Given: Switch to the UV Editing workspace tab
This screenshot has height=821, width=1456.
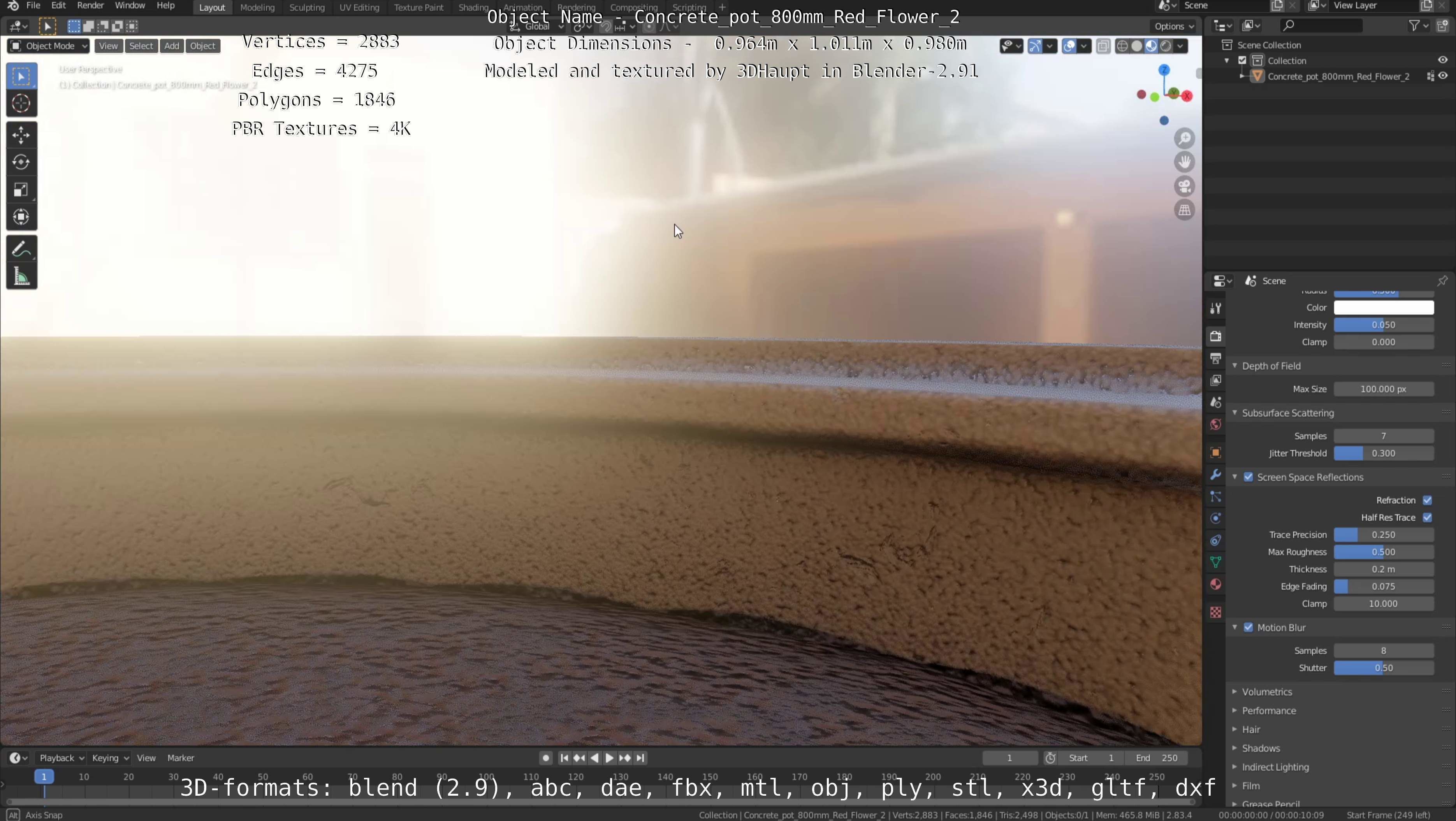Looking at the screenshot, I should pyautogui.click(x=359, y=7).
